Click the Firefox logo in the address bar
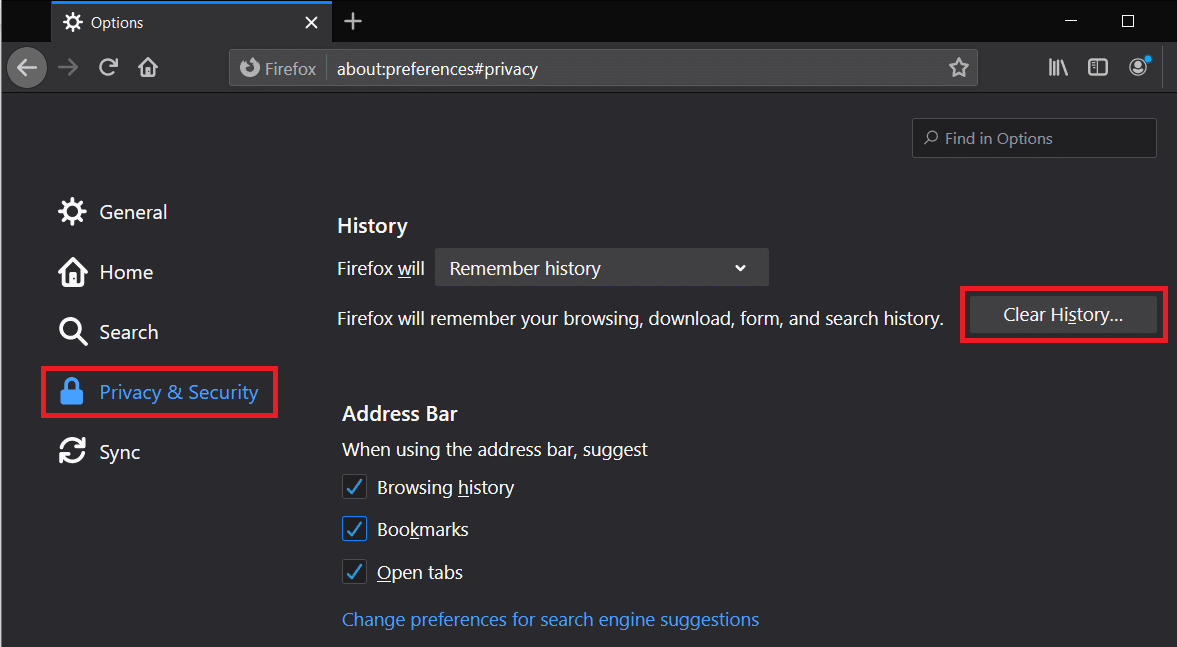The image size is (1177, 647). point(250,68)
